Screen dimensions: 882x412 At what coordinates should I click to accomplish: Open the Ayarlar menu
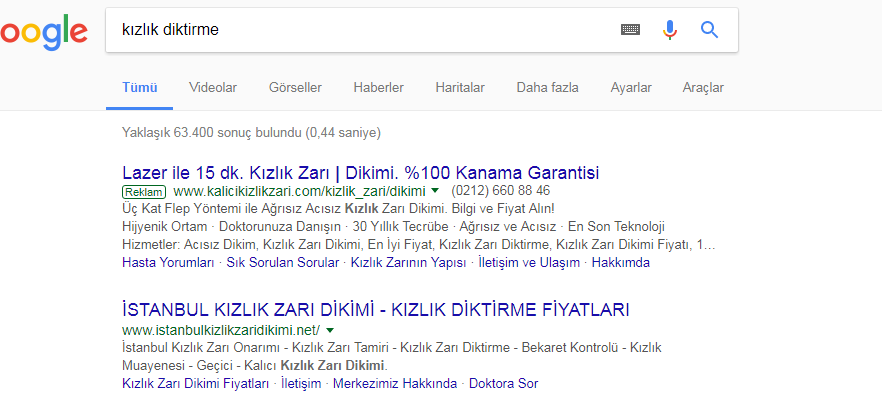[631, 88]
